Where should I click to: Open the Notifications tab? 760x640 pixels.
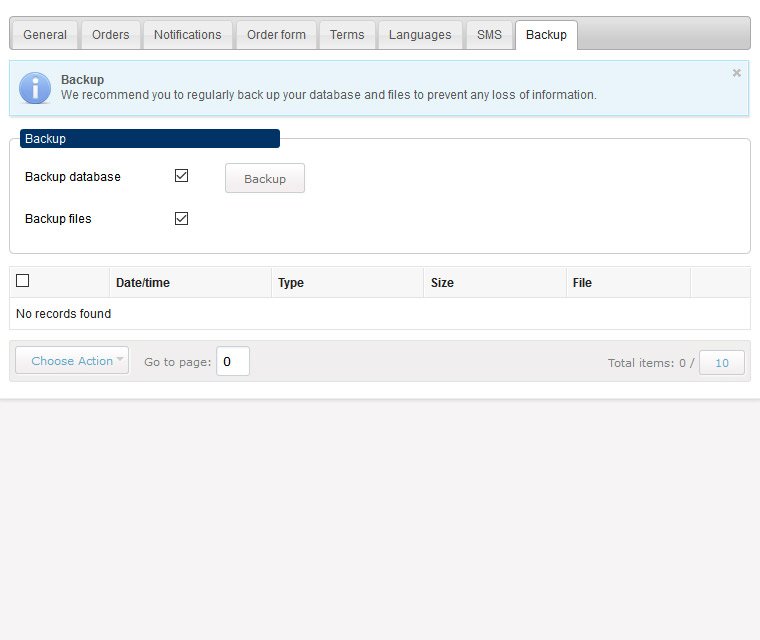pyautogui.click(x=188, y=35)
